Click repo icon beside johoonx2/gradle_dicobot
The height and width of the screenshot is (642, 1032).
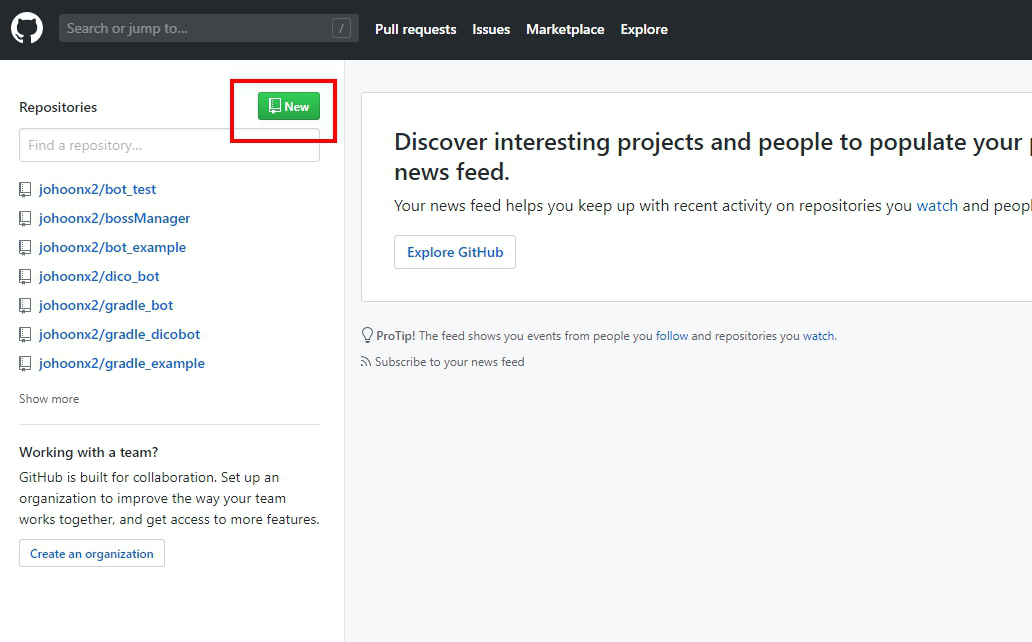tap(25, 334)
